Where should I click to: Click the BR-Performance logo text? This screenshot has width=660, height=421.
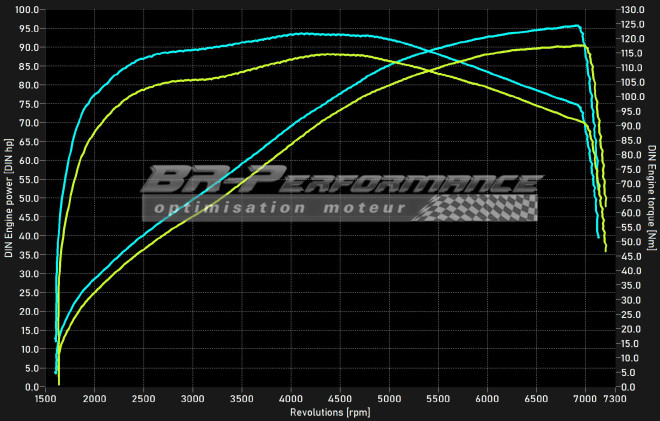pyautogui.click(x=340, y=182)
